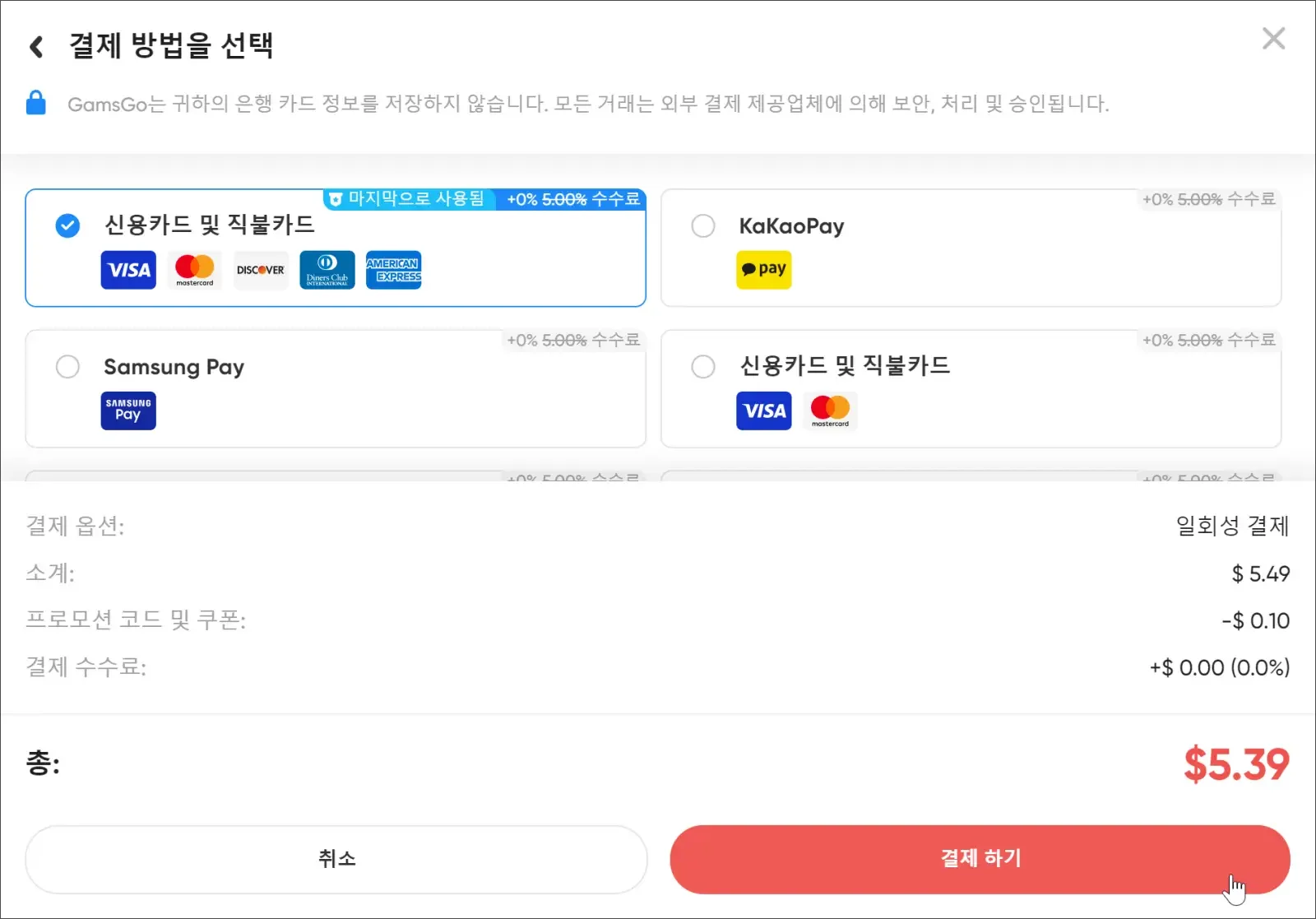Click the shield icon on 마지막으로 사용됨 badge
The width and height of the screenshot is (1316, 919).
[335, 199]
